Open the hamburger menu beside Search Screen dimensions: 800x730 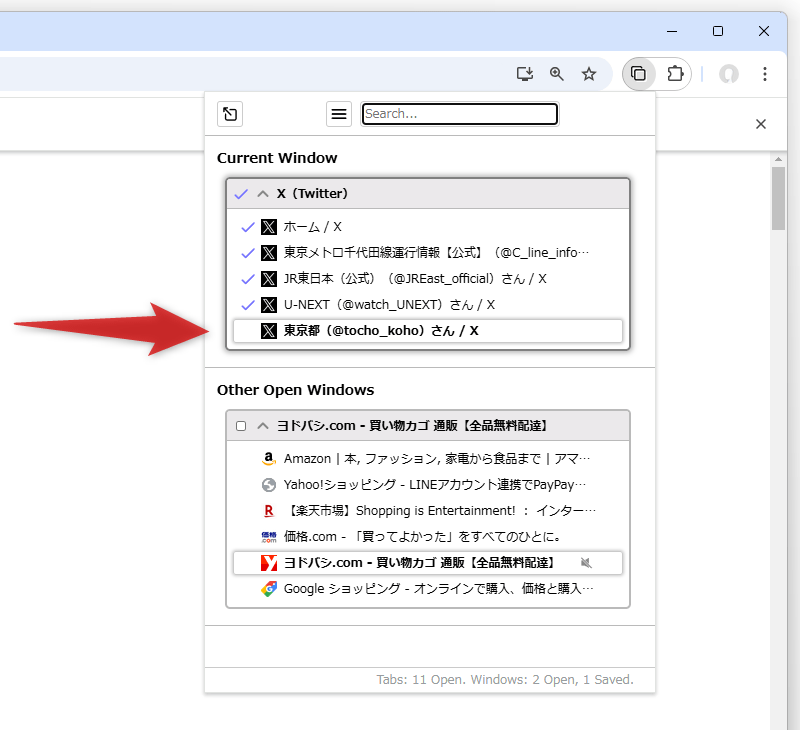coord(339,114)
